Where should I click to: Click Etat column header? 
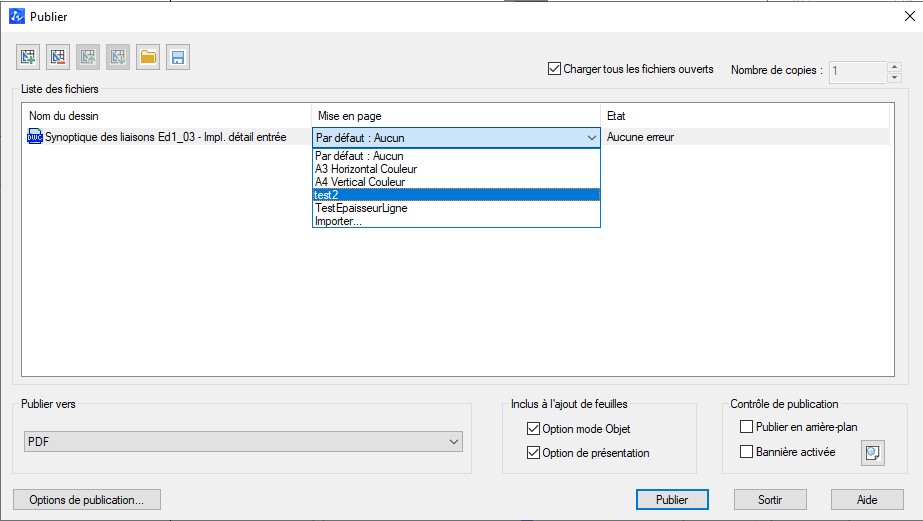[x=745, y=116]
